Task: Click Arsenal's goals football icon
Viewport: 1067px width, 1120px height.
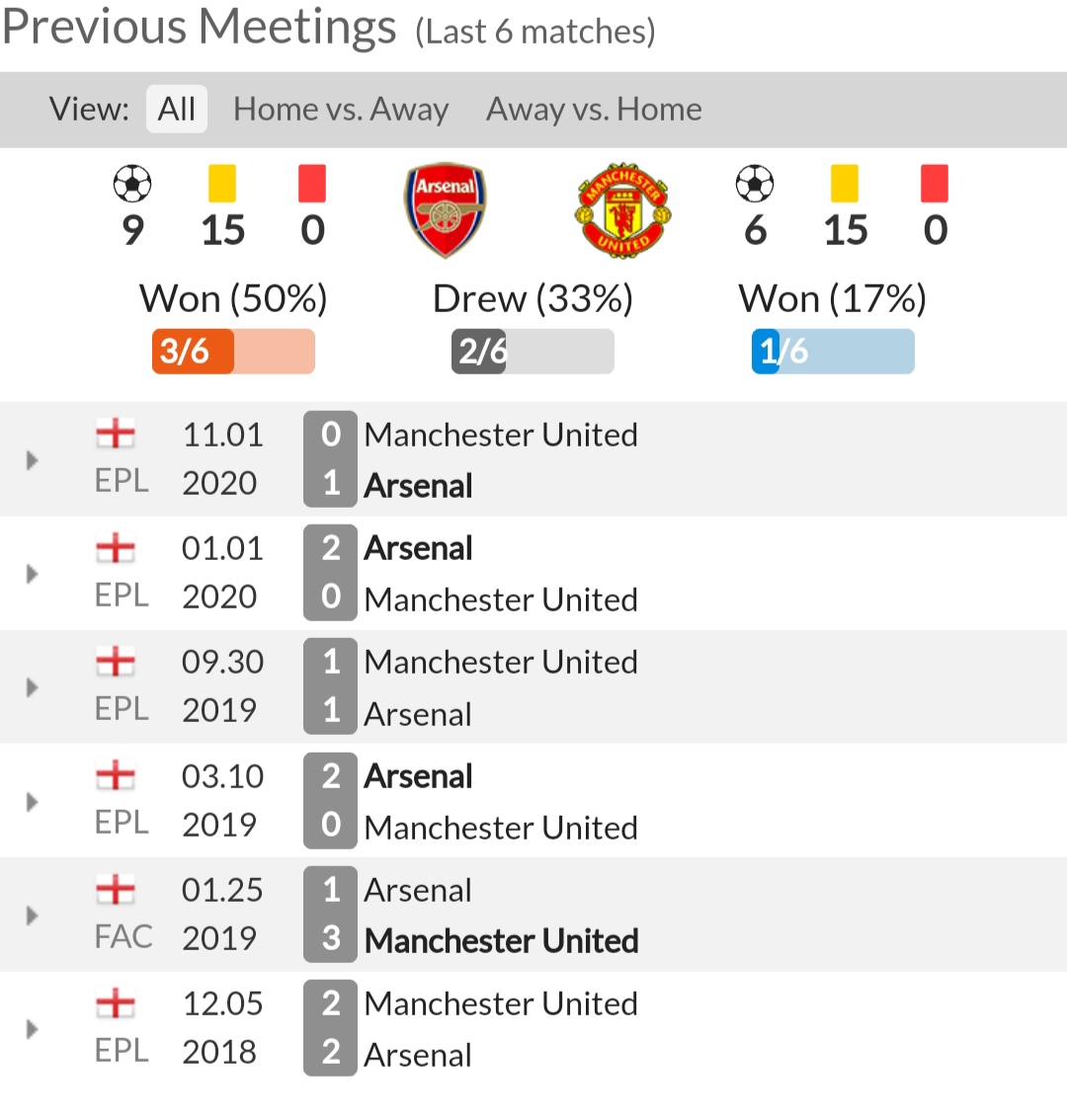Action: [x=132, y=184]
